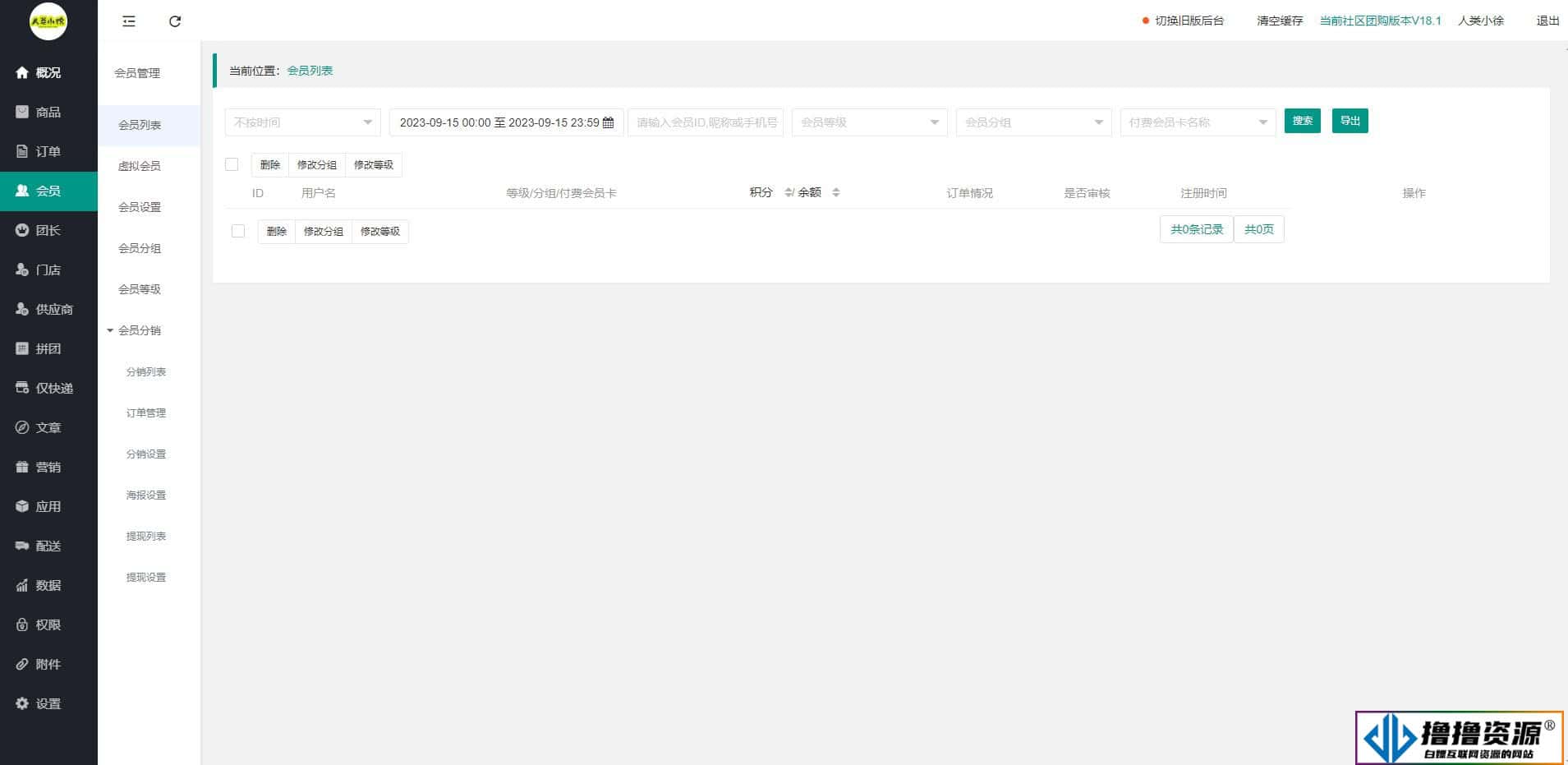Image resolution: width=1568 pixels, height=765 pixels.
Task: Click bottom 修改等级 button
Action: point(380,231)
